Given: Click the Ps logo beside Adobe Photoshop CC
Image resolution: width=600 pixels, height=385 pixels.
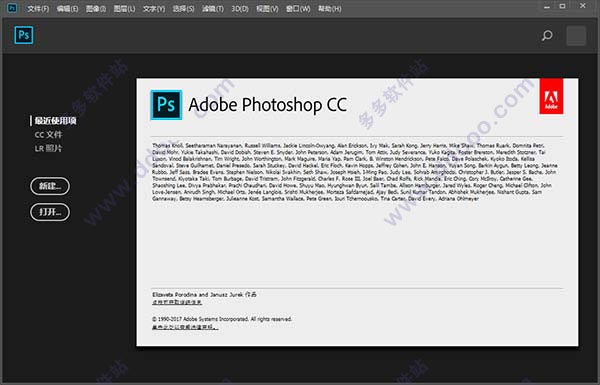Looking at the screenshot, I should click(166, 105).
